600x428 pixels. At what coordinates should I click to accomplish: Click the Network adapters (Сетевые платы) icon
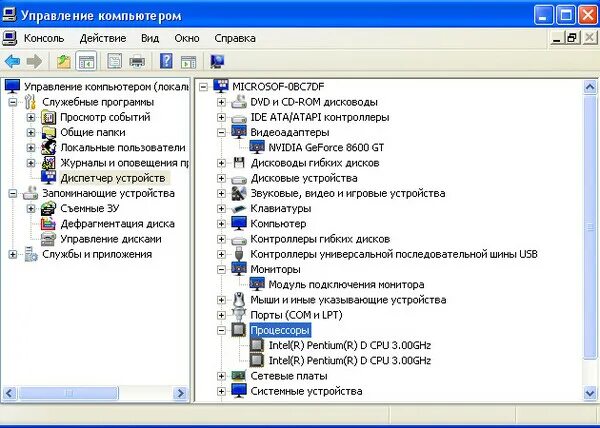pos(239,376)
